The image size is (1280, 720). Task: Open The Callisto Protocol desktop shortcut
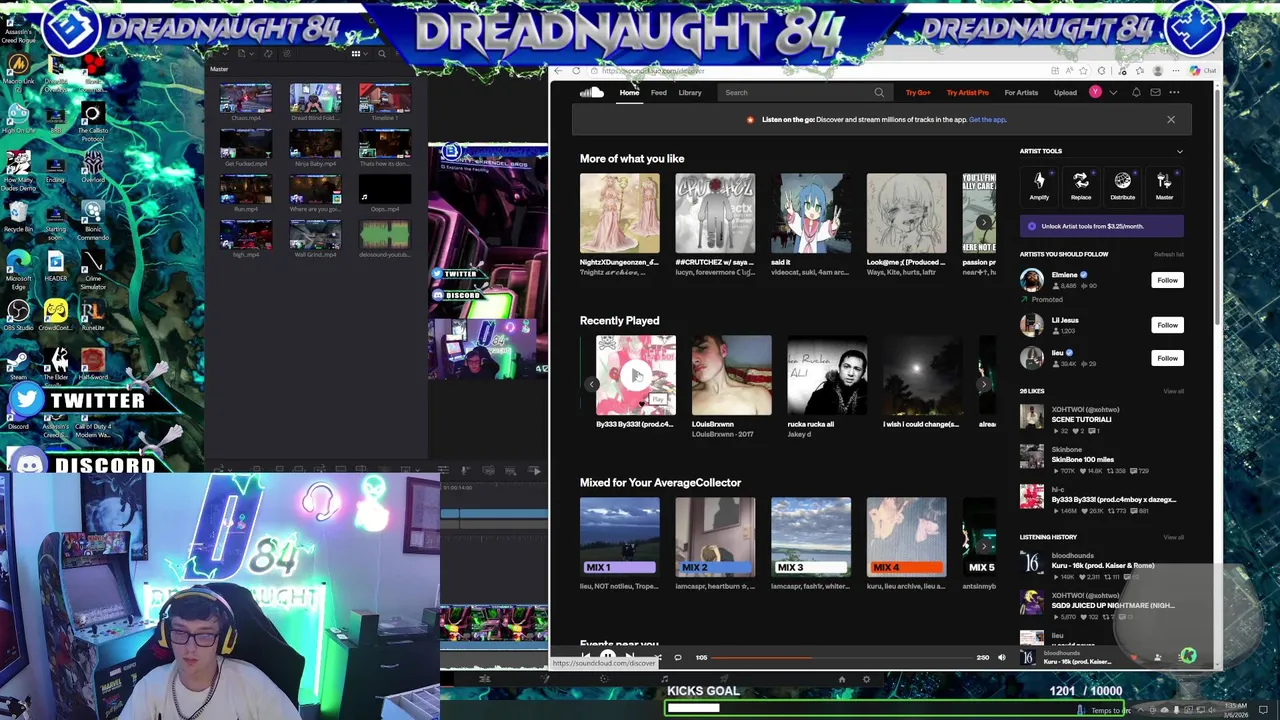tap(93, 123)
